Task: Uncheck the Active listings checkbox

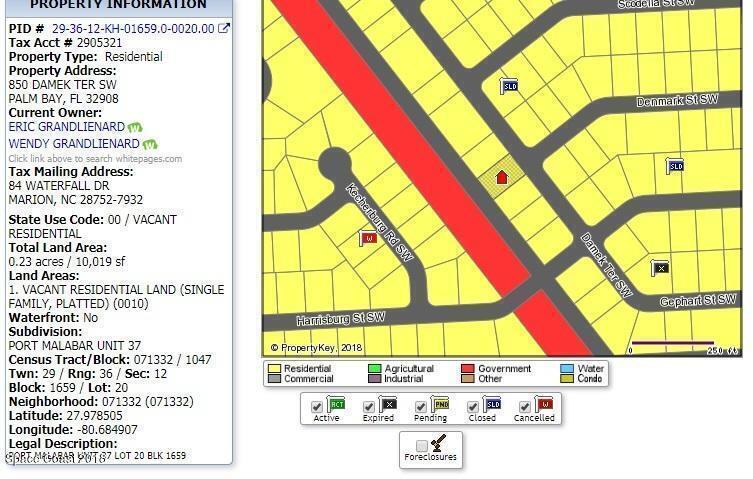Action: tap(317, 407)
